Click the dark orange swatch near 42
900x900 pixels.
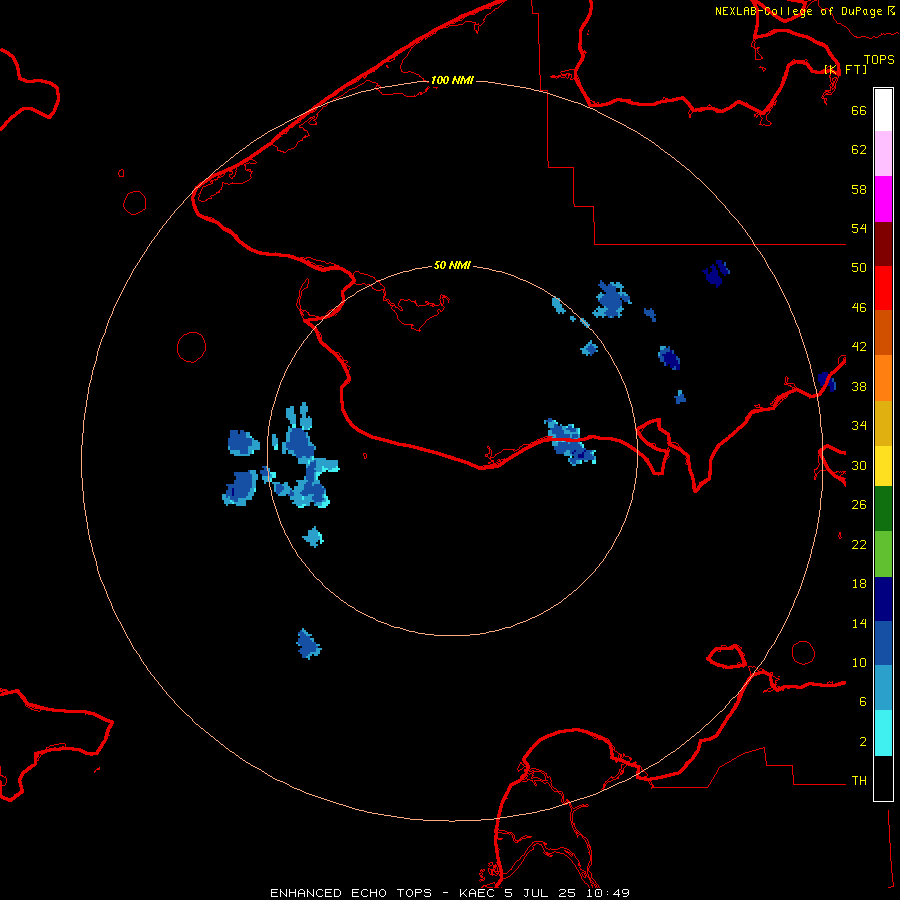(x=883, y=333)
